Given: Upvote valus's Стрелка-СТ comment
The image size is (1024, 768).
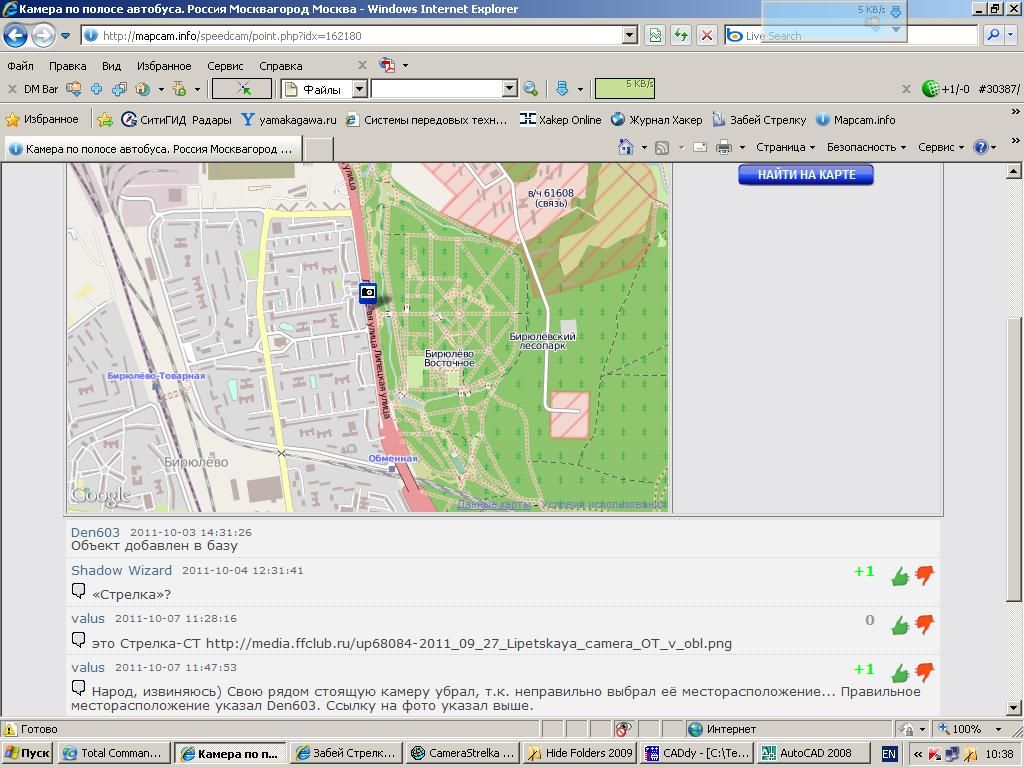Looking at the screenshot, I should [900, 625].
